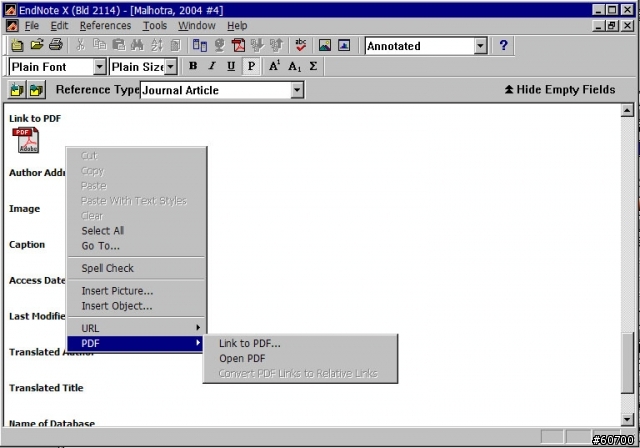The width and height of the screenshot is (640, 448).
Task: Click the Open Link globe icon
Action: pos(220,45)
